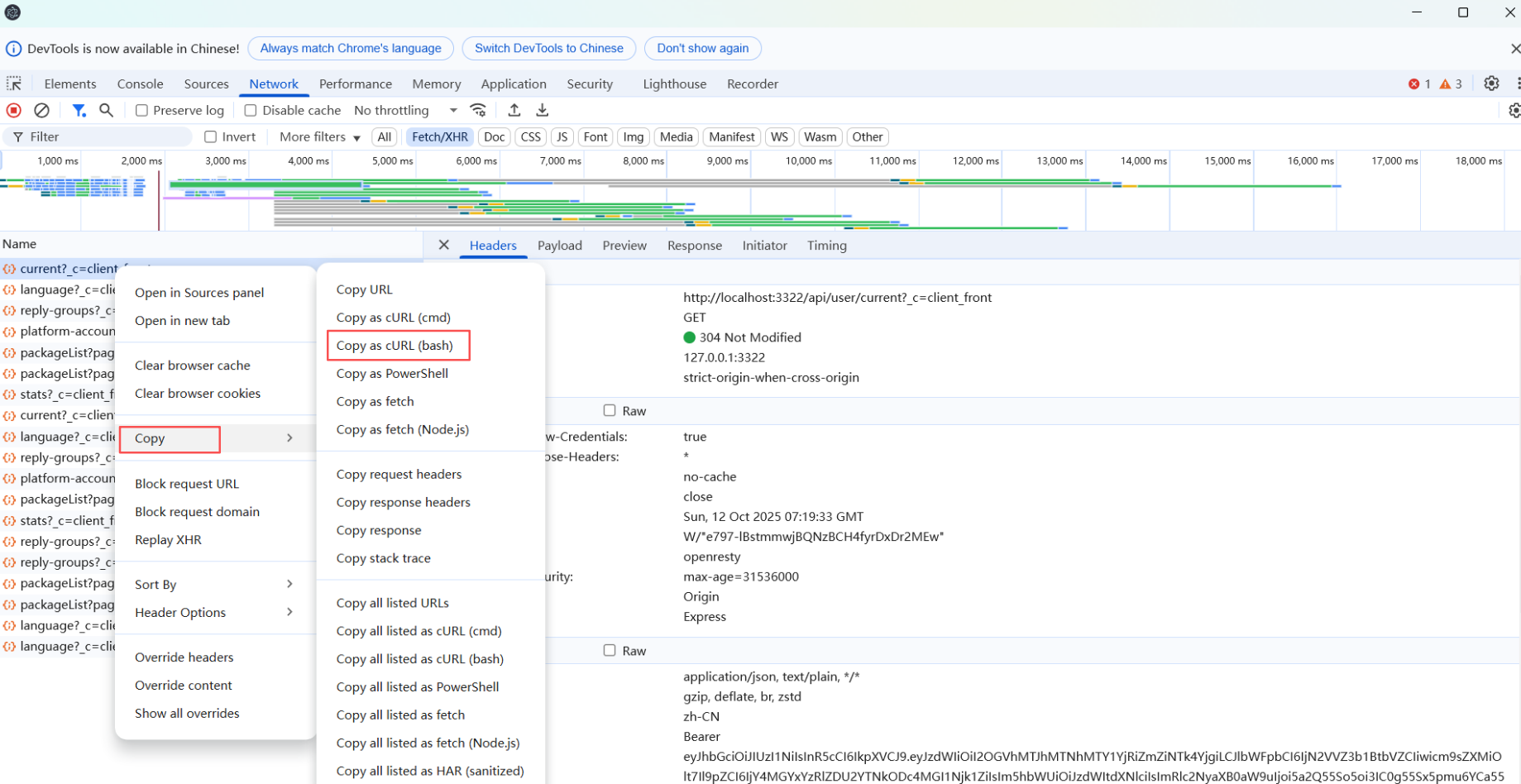
Task: Click the info icon in language infobar
Action: point(13,49)
